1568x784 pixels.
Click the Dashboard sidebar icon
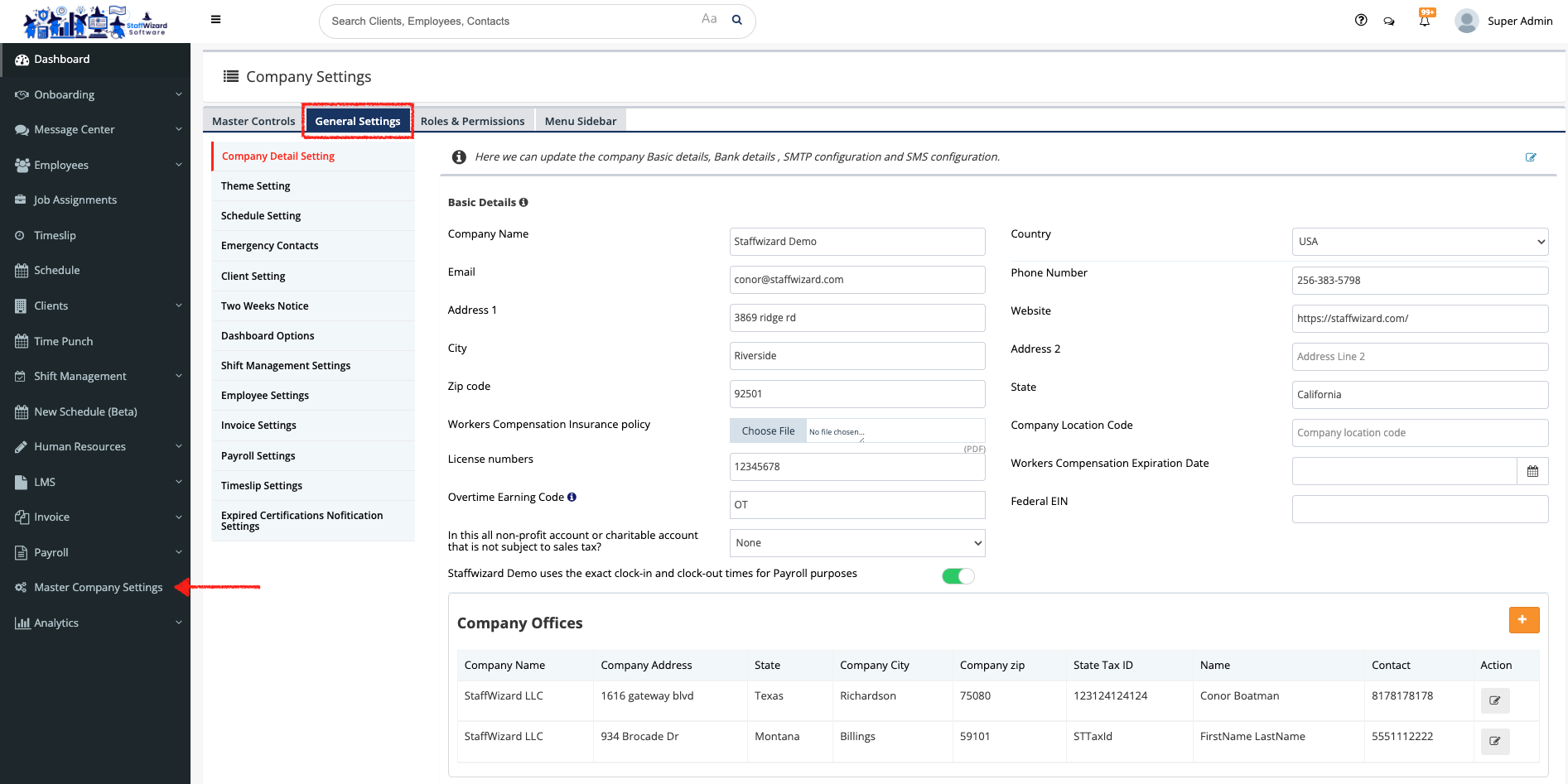point(22,60)
